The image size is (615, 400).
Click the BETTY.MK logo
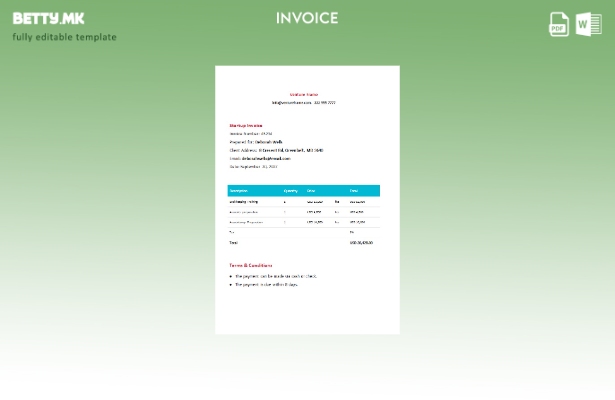[x=49, y=18]
